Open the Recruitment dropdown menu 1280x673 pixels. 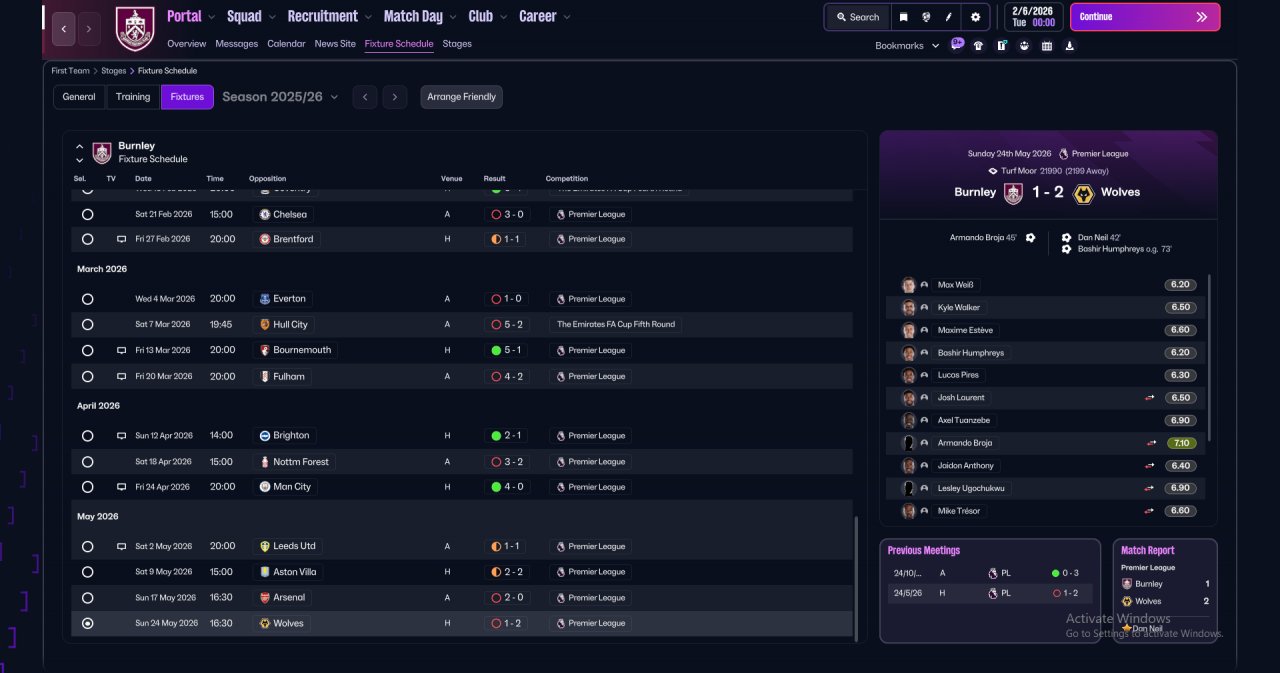pos(329,16)
